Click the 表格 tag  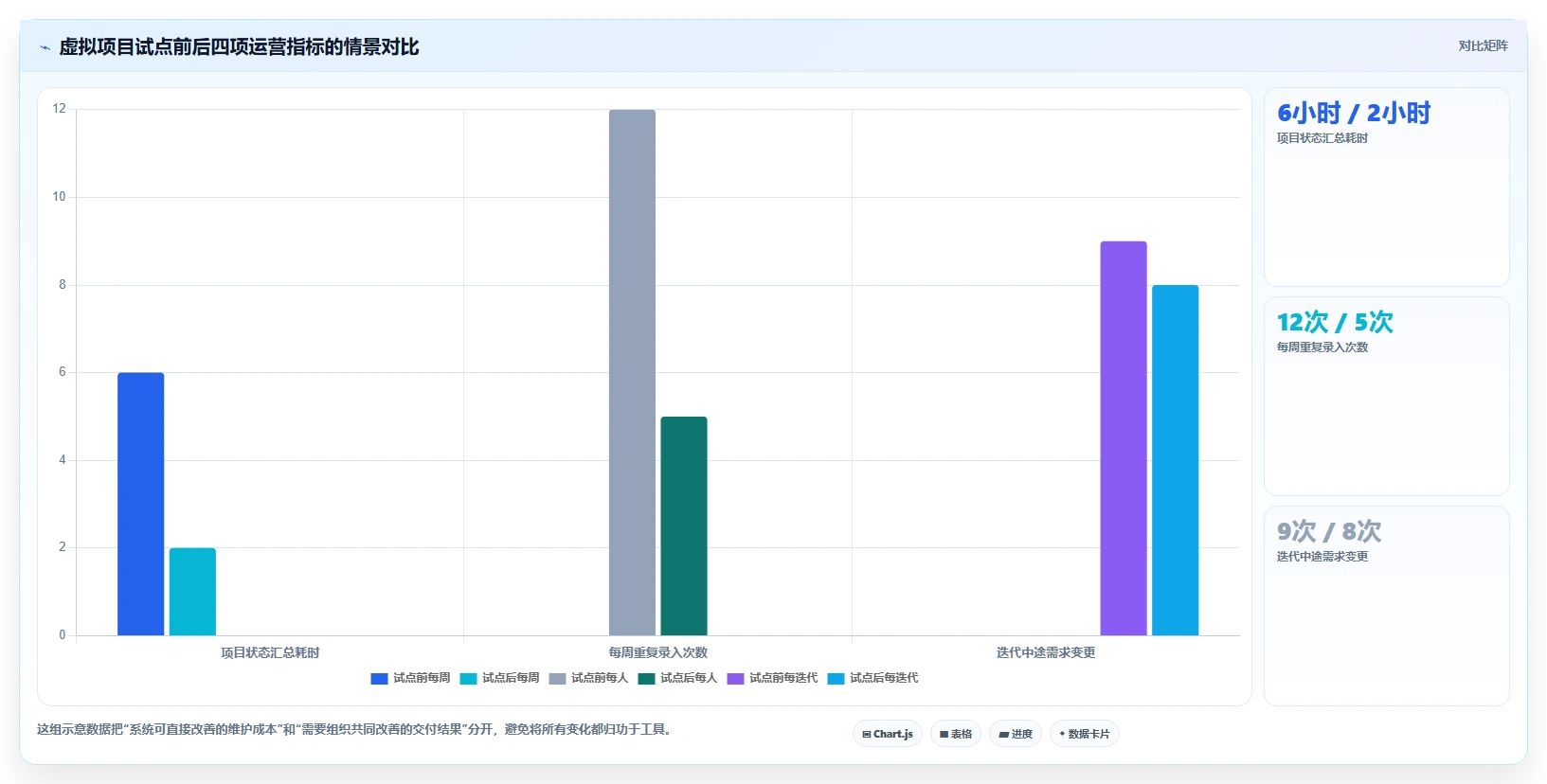956,734
